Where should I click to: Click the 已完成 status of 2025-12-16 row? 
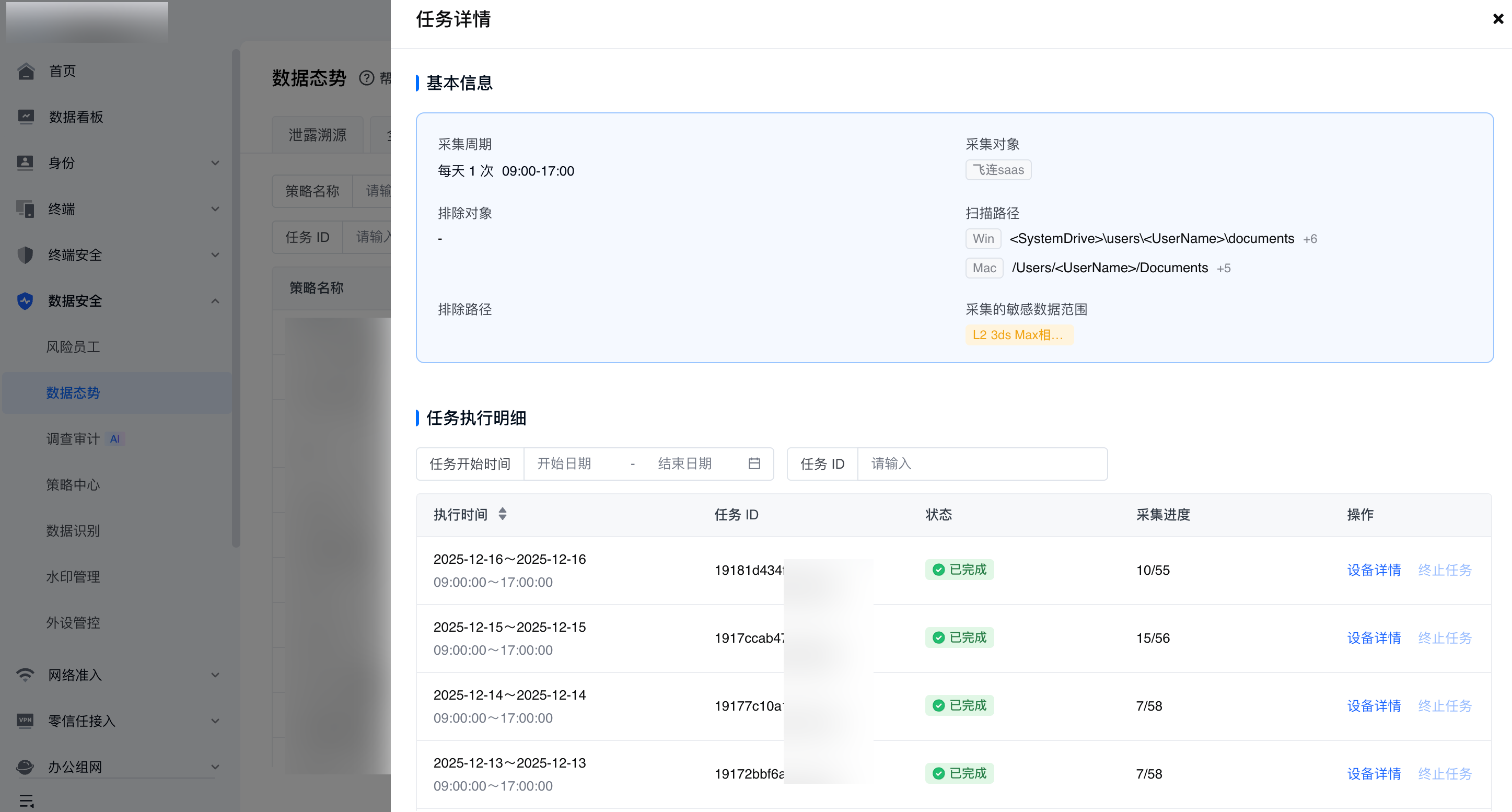pyautogui.click(x=959, y=570)
